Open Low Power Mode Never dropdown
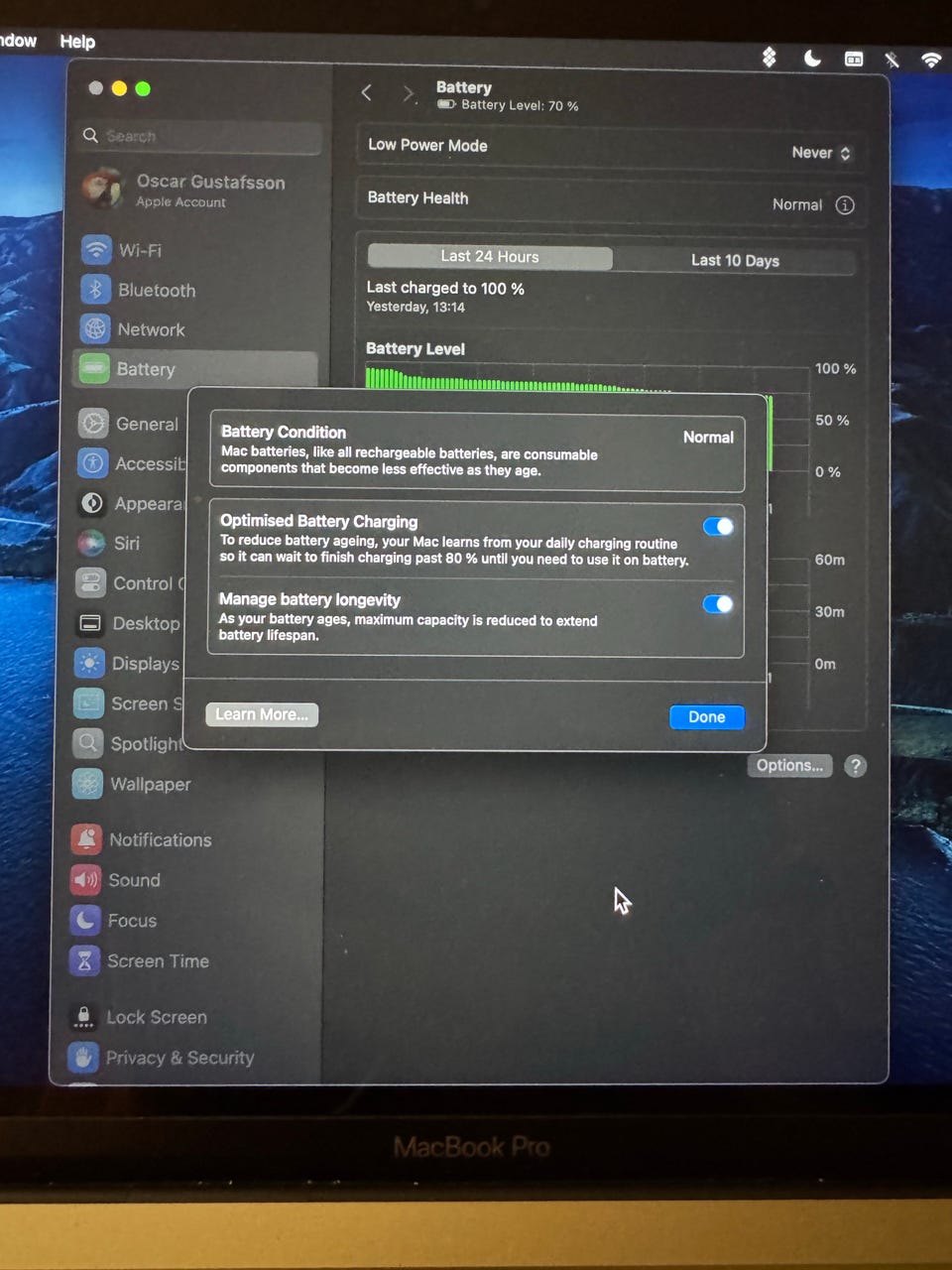 pos(821,153)
